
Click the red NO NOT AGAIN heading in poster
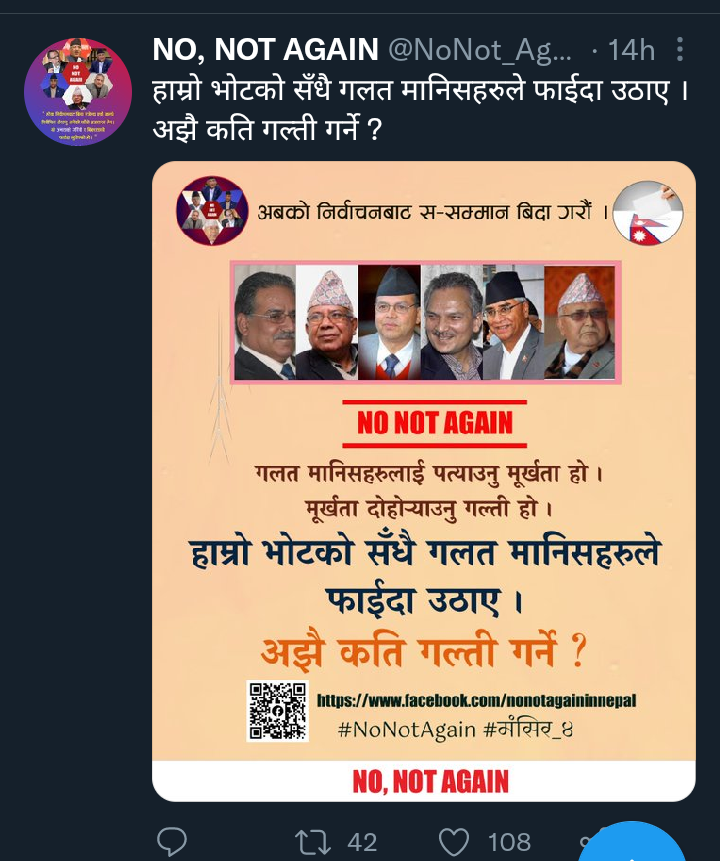[434, 423]
